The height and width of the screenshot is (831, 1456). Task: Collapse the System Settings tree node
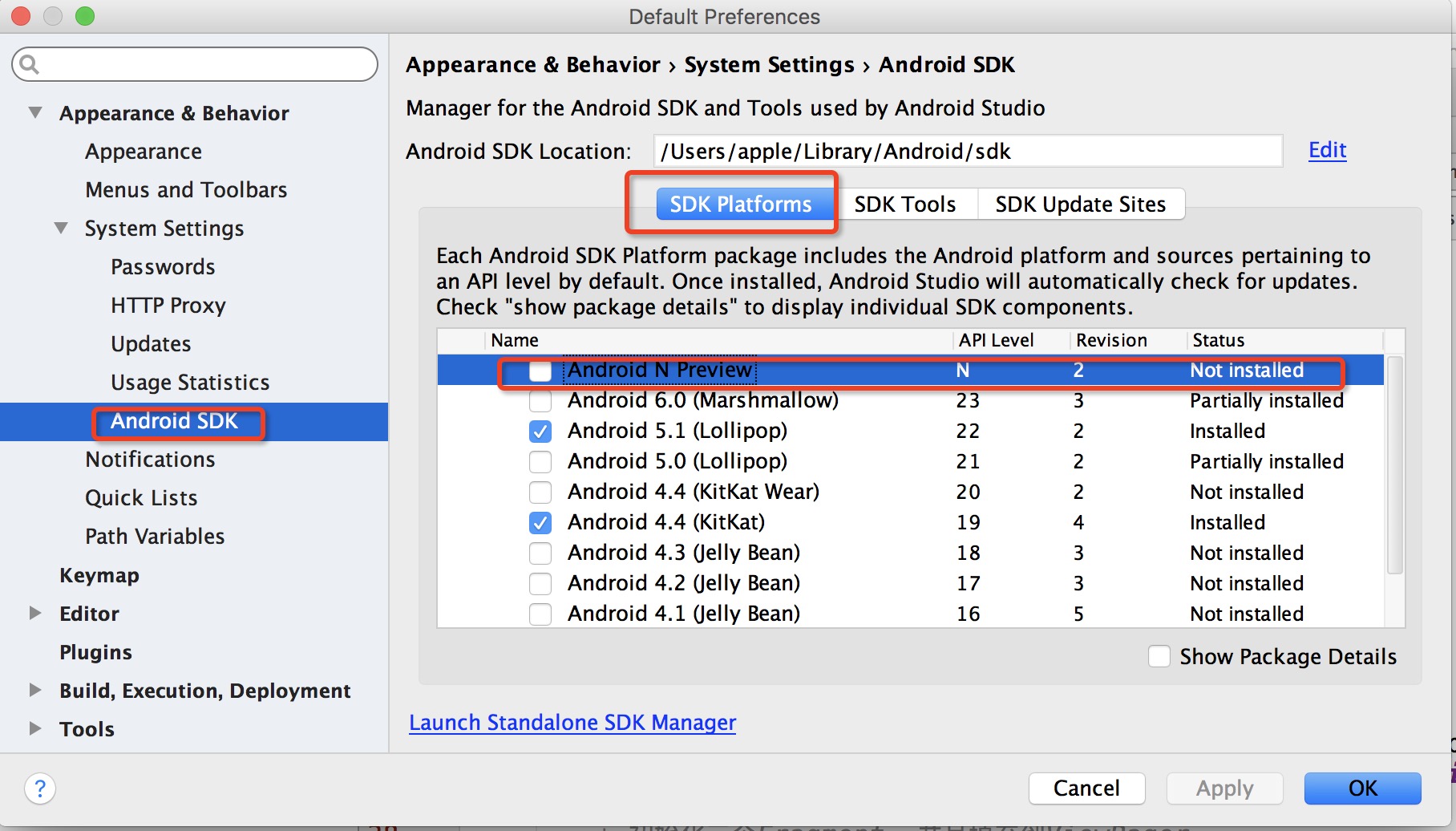tap(61, 229)
